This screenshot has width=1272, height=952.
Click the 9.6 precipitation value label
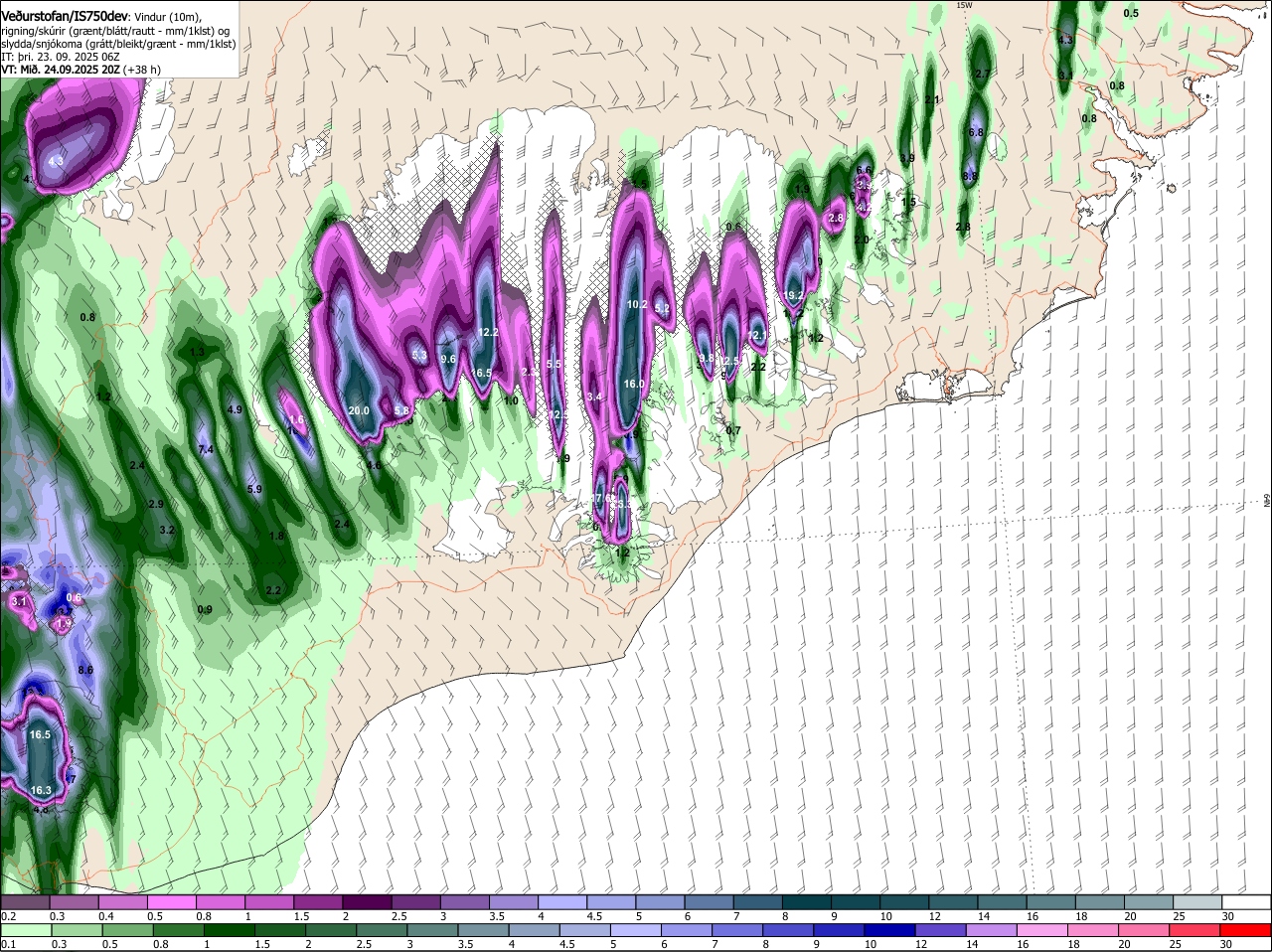[x=448, y=359]
